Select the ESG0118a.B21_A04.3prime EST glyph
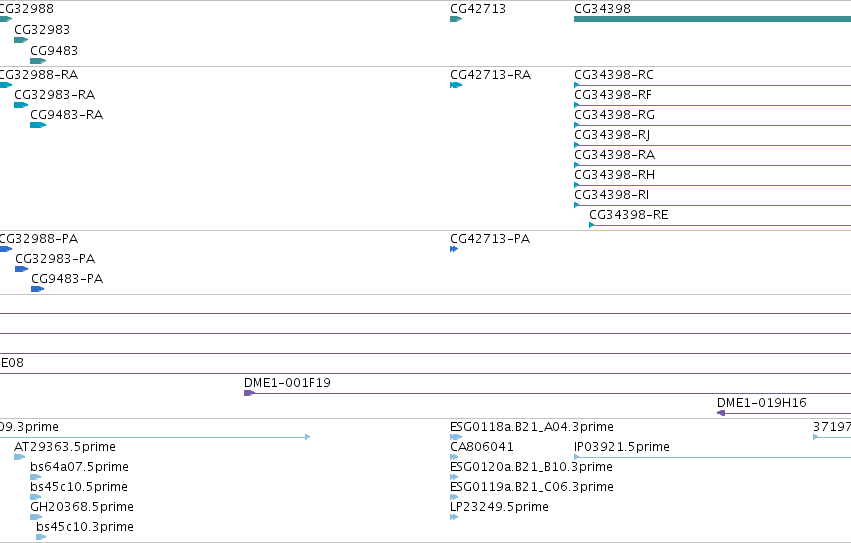 (x=456, y=437)
